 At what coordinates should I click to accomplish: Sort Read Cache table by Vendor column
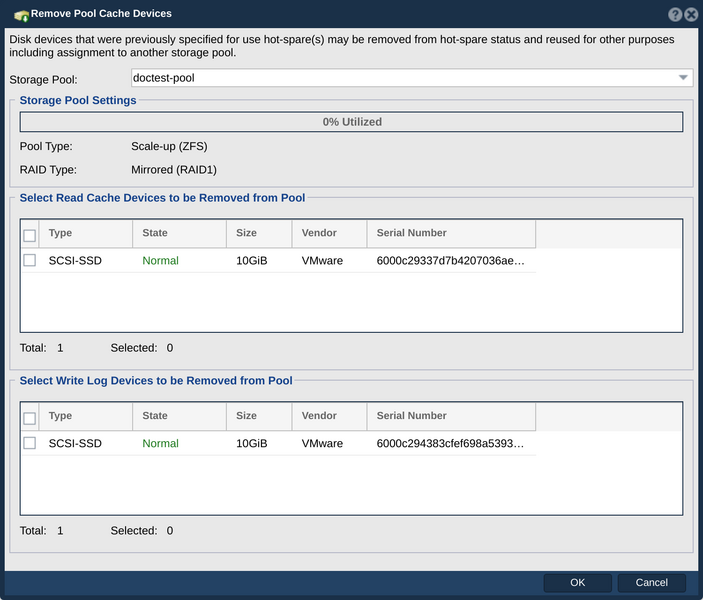click(330, 233)
